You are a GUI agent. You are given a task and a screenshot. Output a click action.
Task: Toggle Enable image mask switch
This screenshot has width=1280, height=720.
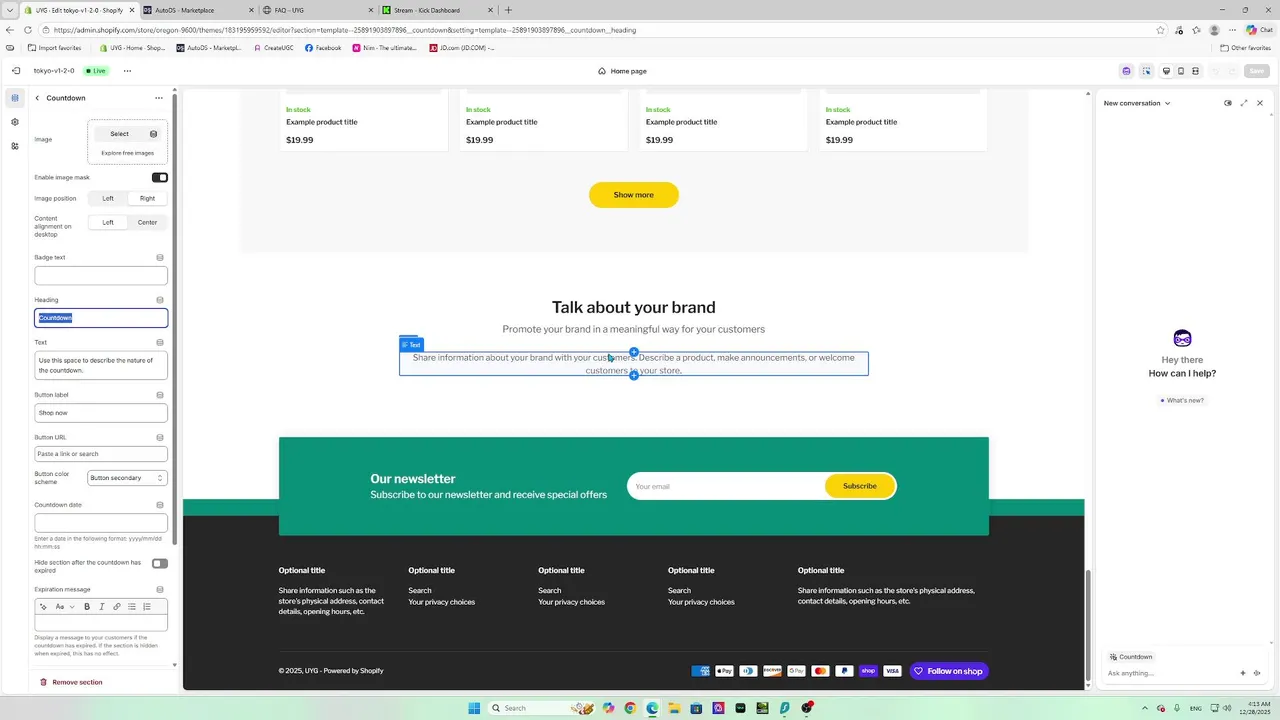click(160, 177)
